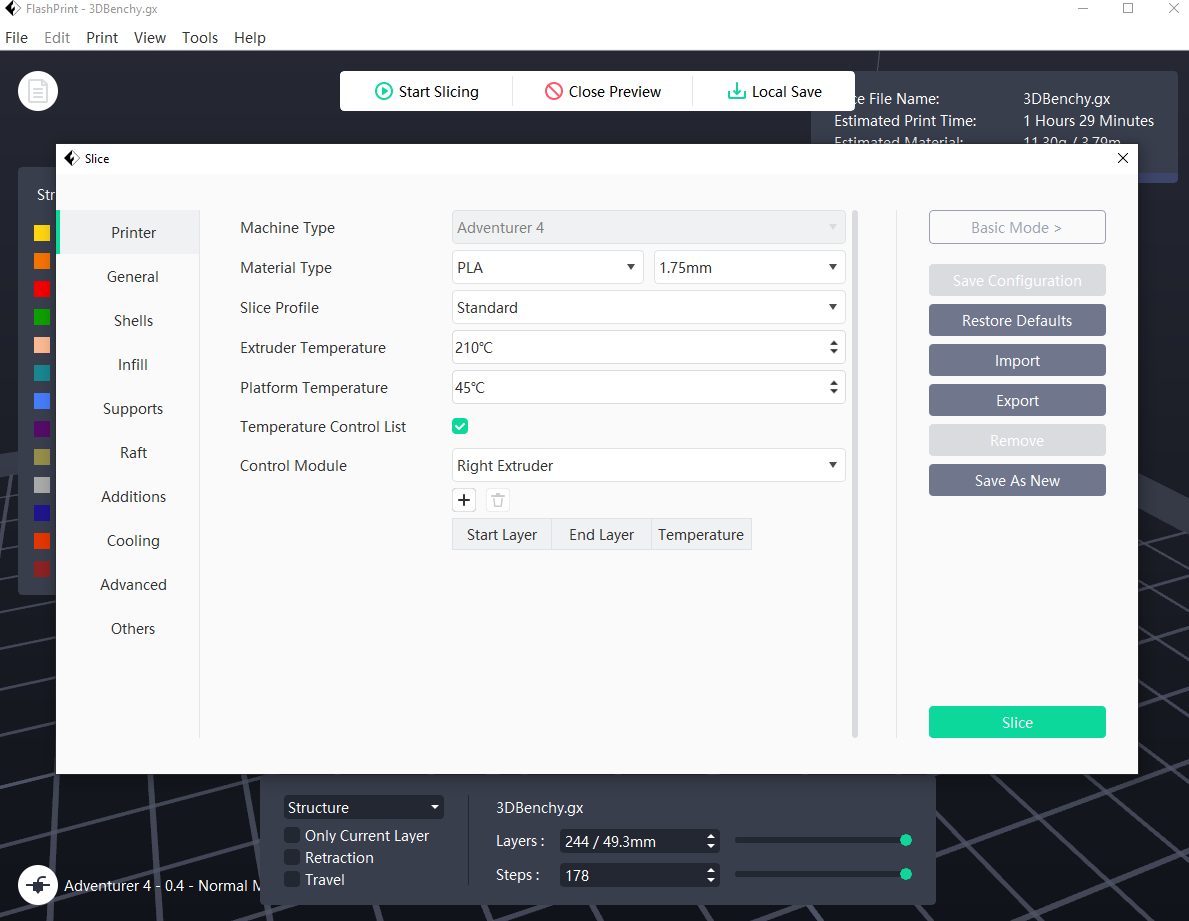Select the Advanced settings tab

coord(130,584)
